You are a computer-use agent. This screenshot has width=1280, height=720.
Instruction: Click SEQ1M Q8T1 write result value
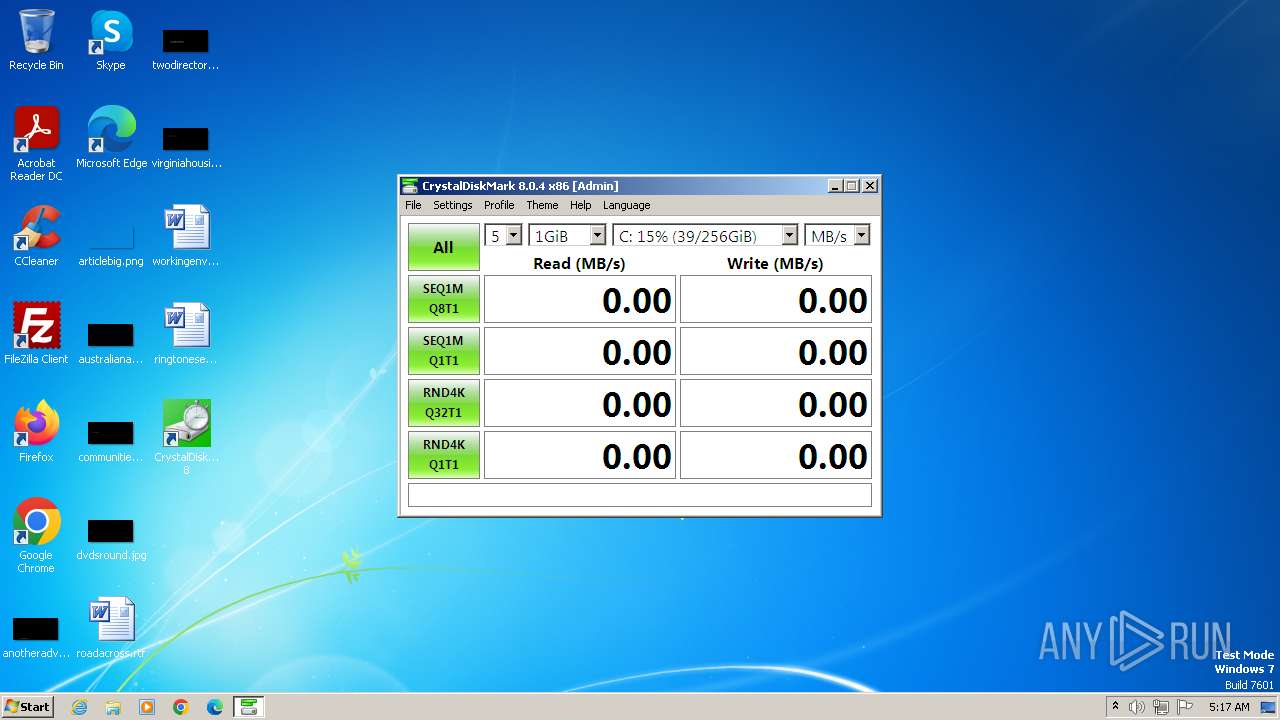[x=776, y=299]
